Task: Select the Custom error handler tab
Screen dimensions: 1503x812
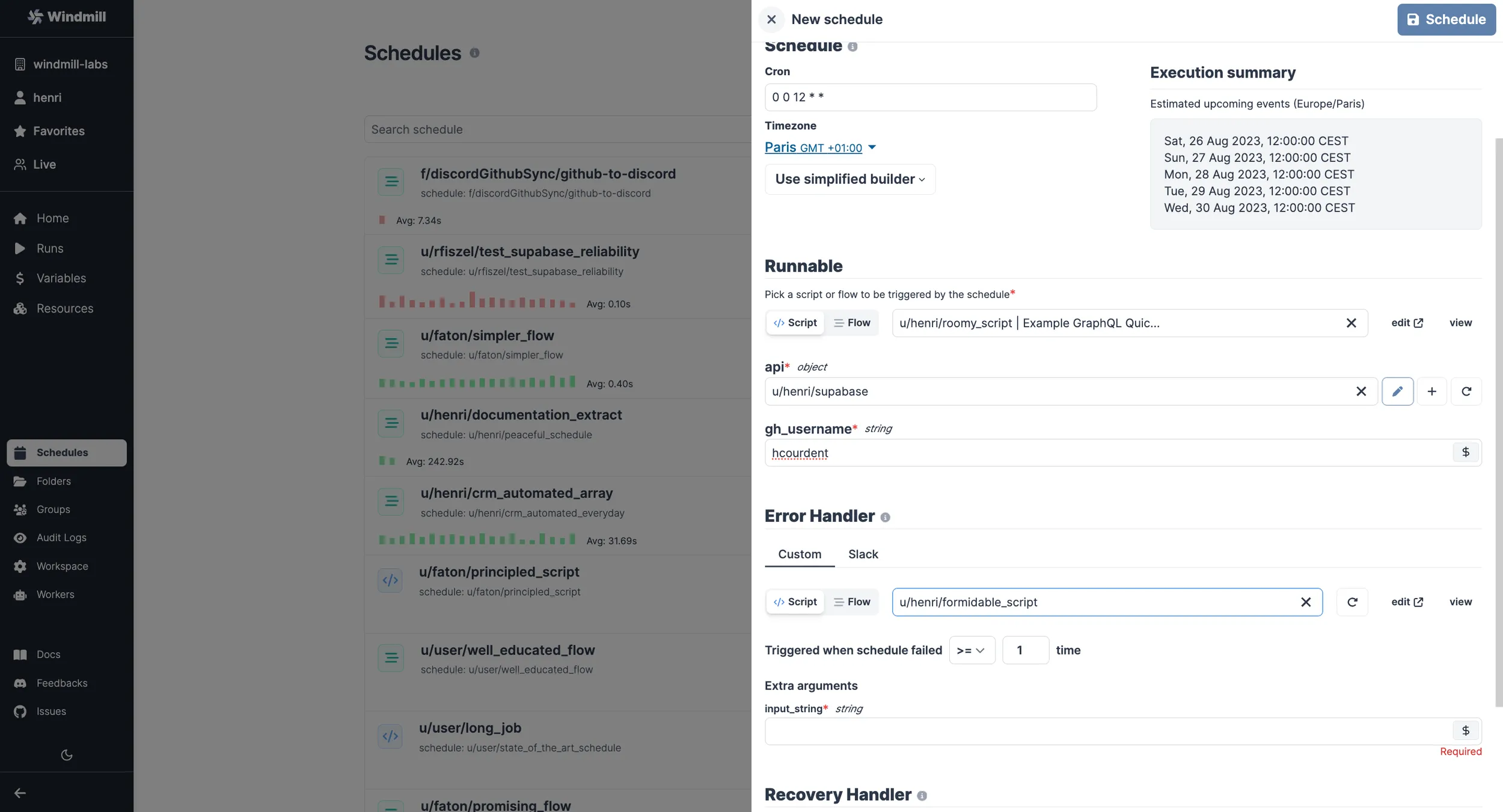Action: [799, 554]
